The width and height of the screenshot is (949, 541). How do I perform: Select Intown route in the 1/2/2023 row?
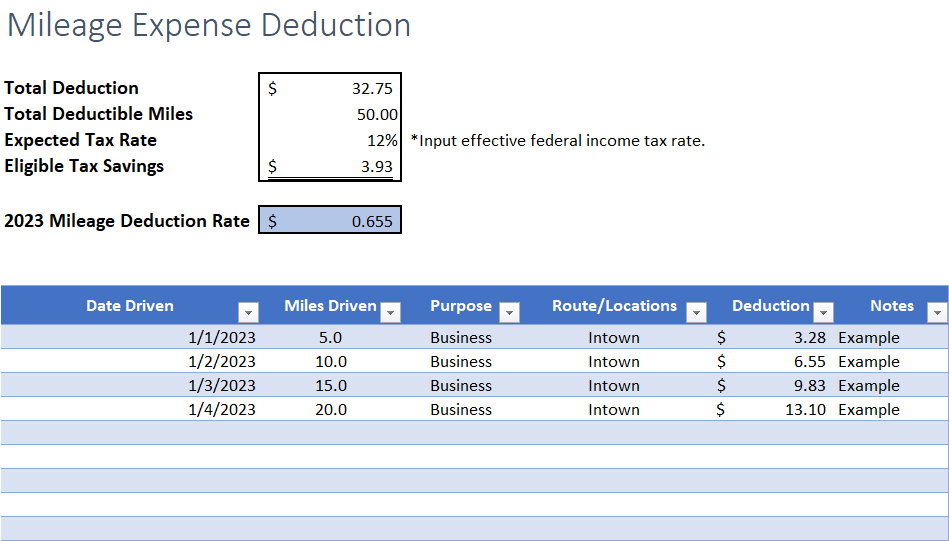[x=614, y=361]
